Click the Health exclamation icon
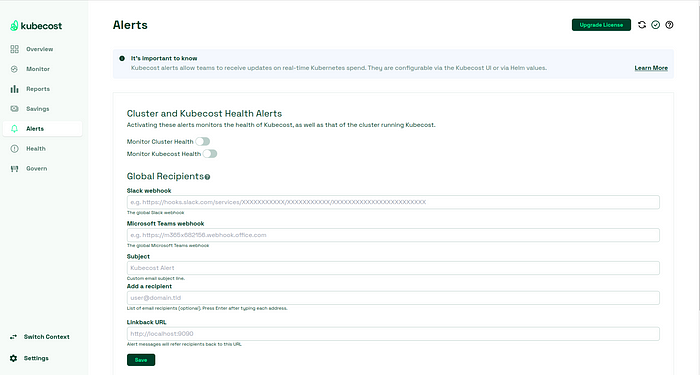 click(14, 149)
